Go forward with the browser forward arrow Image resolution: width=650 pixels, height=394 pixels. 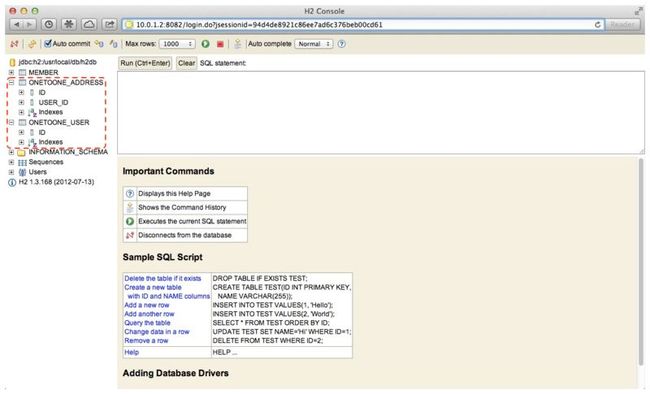point(29,24)
